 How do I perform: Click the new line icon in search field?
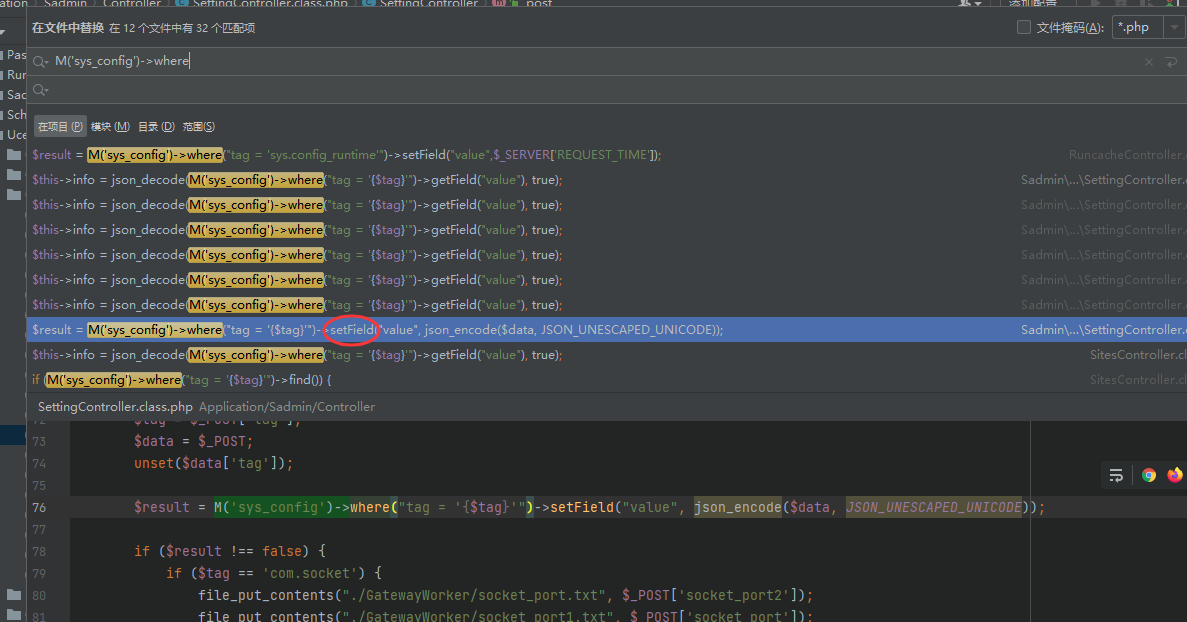1171,62
